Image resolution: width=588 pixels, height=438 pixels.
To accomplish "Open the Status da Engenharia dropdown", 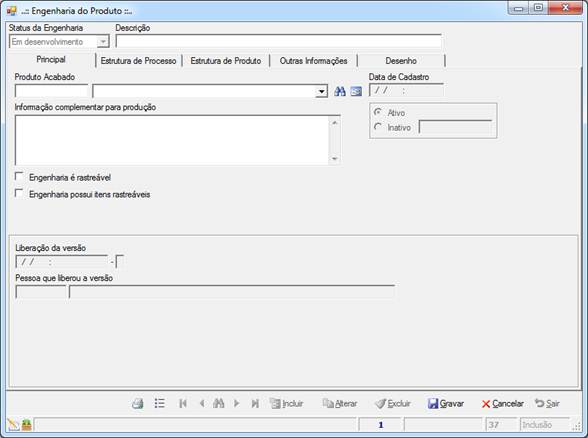I will pos(102,42).
